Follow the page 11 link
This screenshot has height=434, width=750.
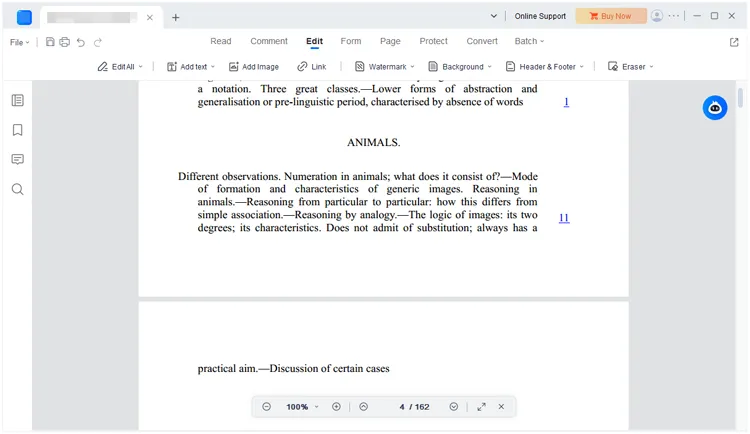click(x=564, y=218)
